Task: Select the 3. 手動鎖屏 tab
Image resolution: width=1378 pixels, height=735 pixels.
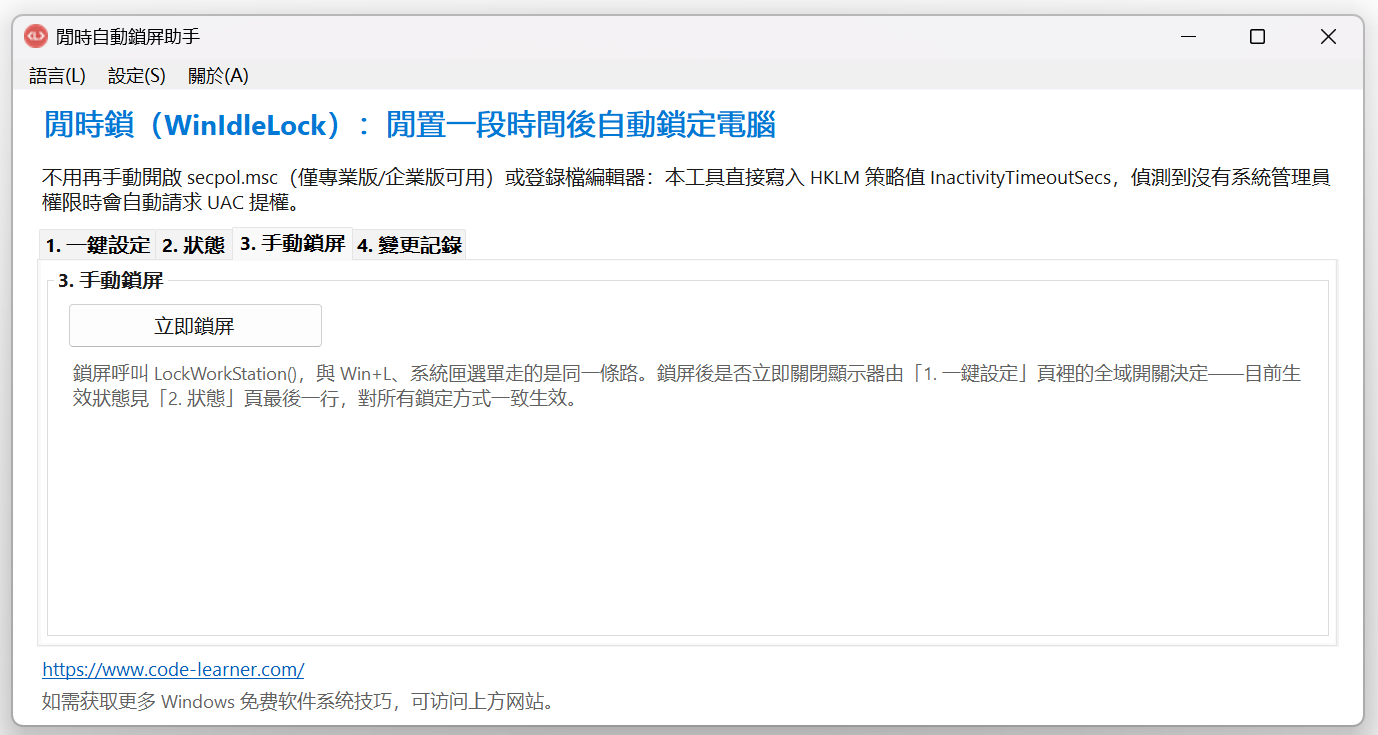Action: click(293, 243)
